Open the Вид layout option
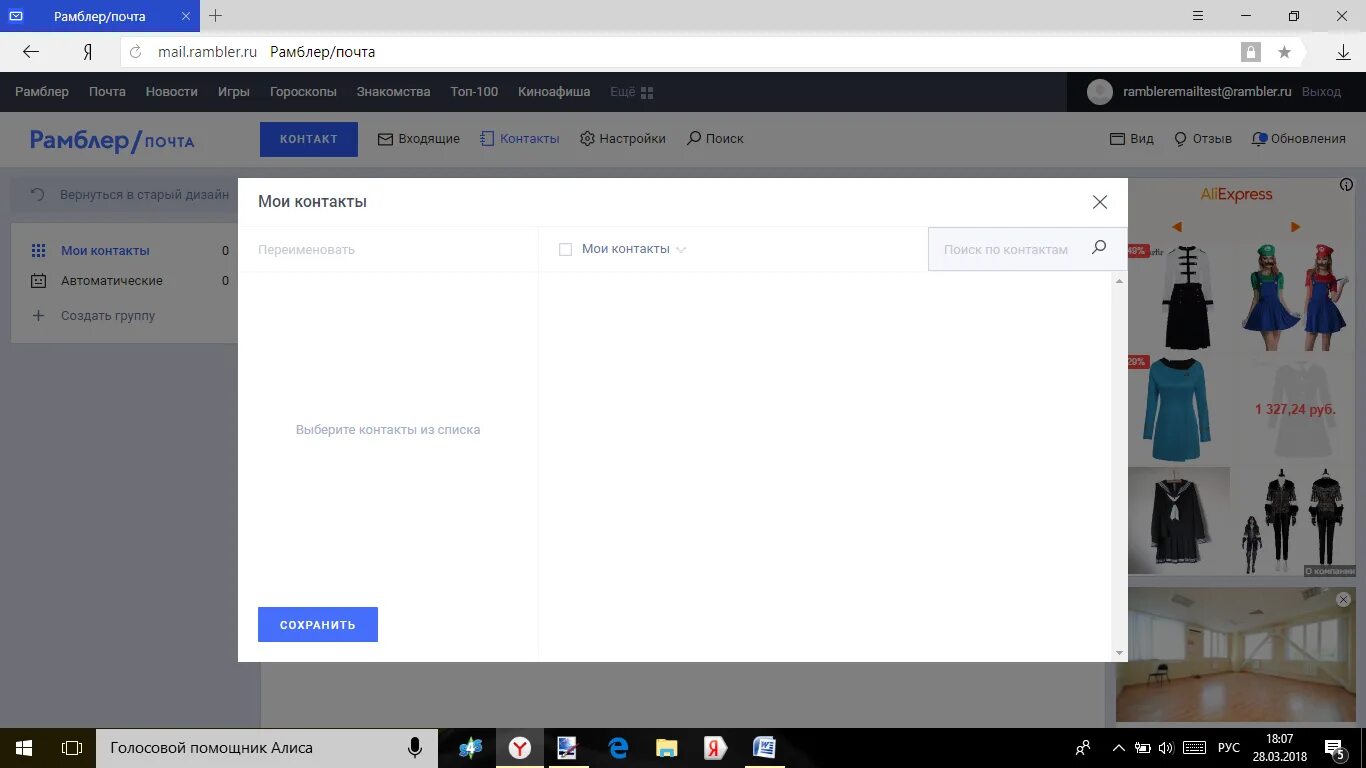Image resolution: width=1366 pixels, height=768 pixels. point(1132,139)
